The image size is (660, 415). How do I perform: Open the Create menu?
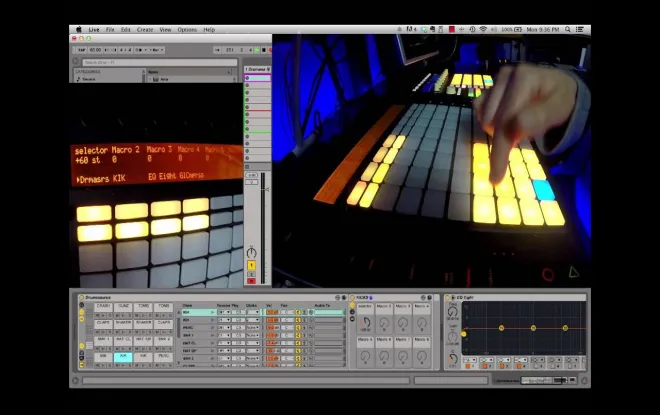tap(145, 29)
